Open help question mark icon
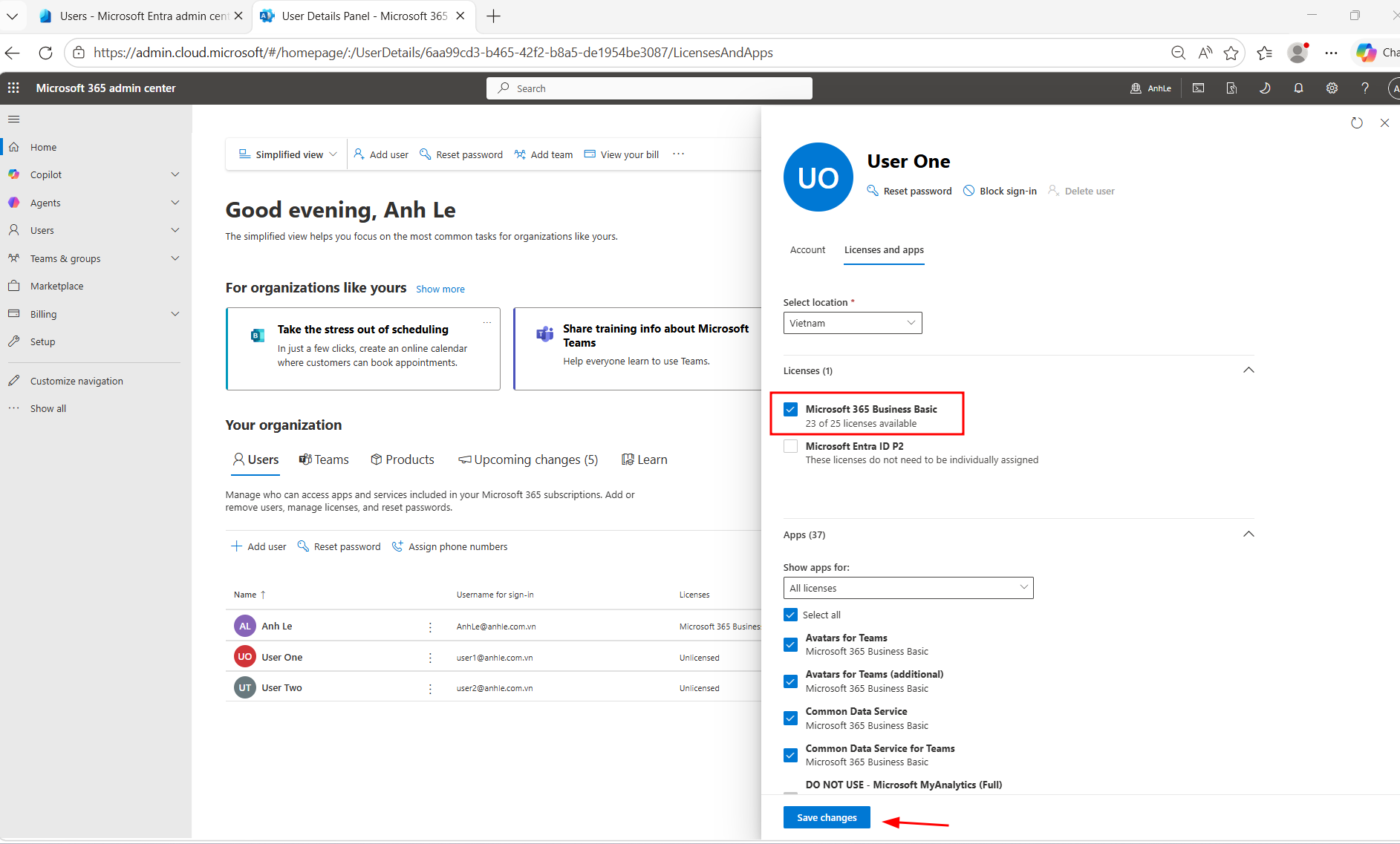This screenshot has width=1400, height=844. click(1365, 88)
